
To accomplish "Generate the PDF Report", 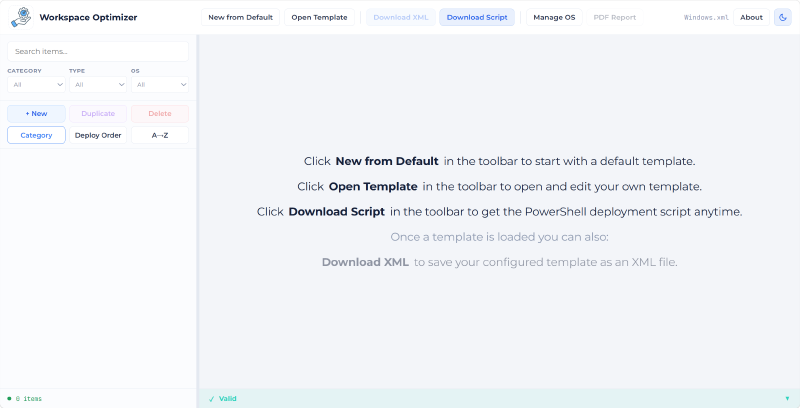I will pyautogui.click(x=615, y=17).
